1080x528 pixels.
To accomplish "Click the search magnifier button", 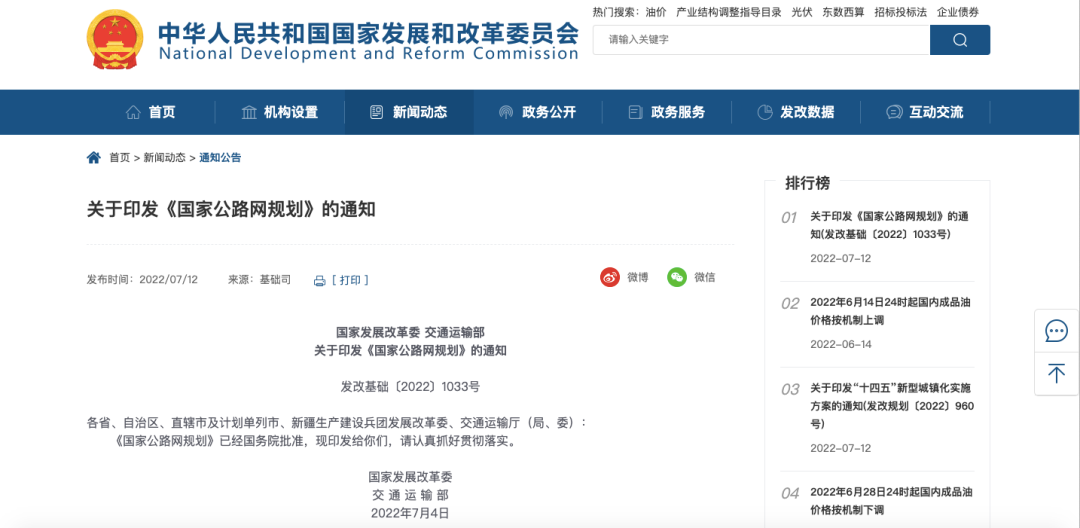I will (959, 40).
